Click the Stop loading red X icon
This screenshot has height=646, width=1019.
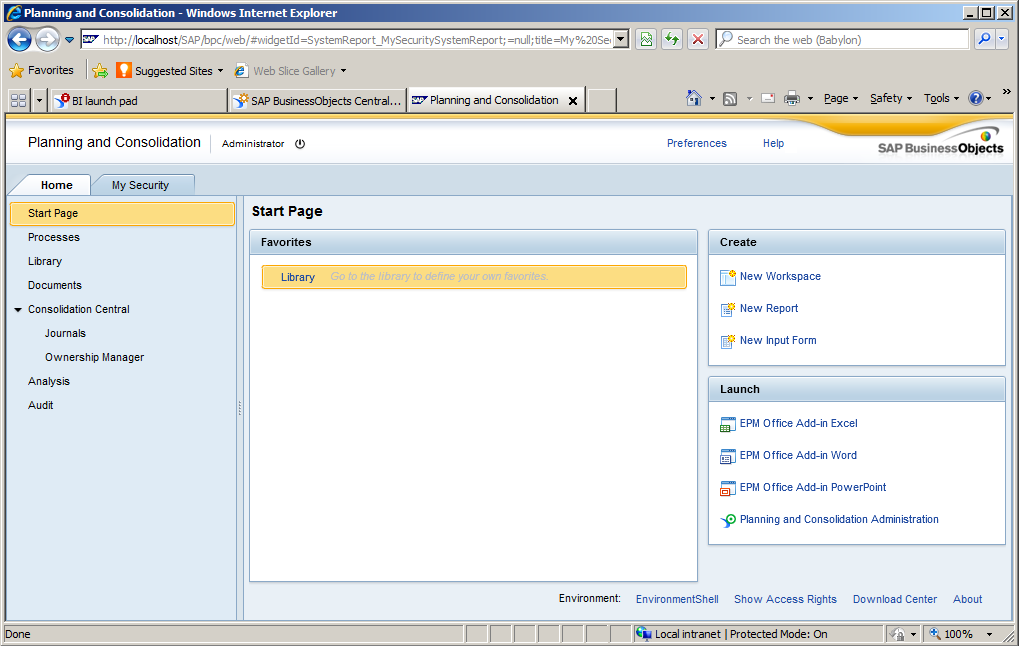698,40
